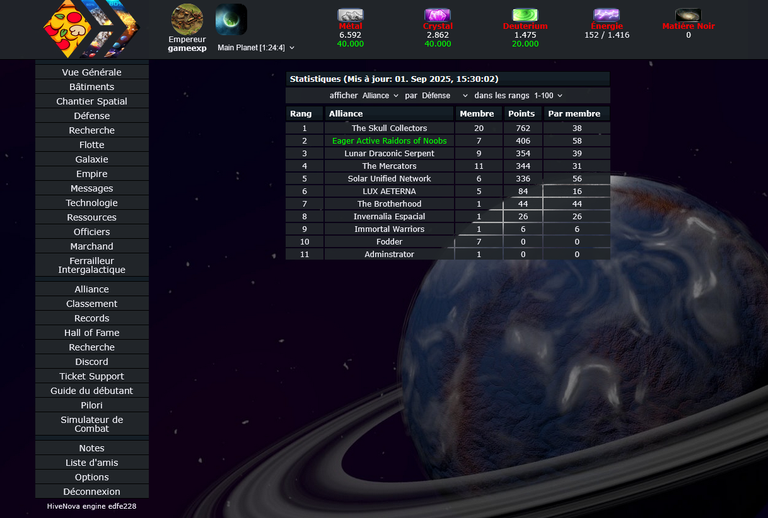The height and width of the screenshot is (518, 768).
Task: Open Options page
Action: point(92,477)
